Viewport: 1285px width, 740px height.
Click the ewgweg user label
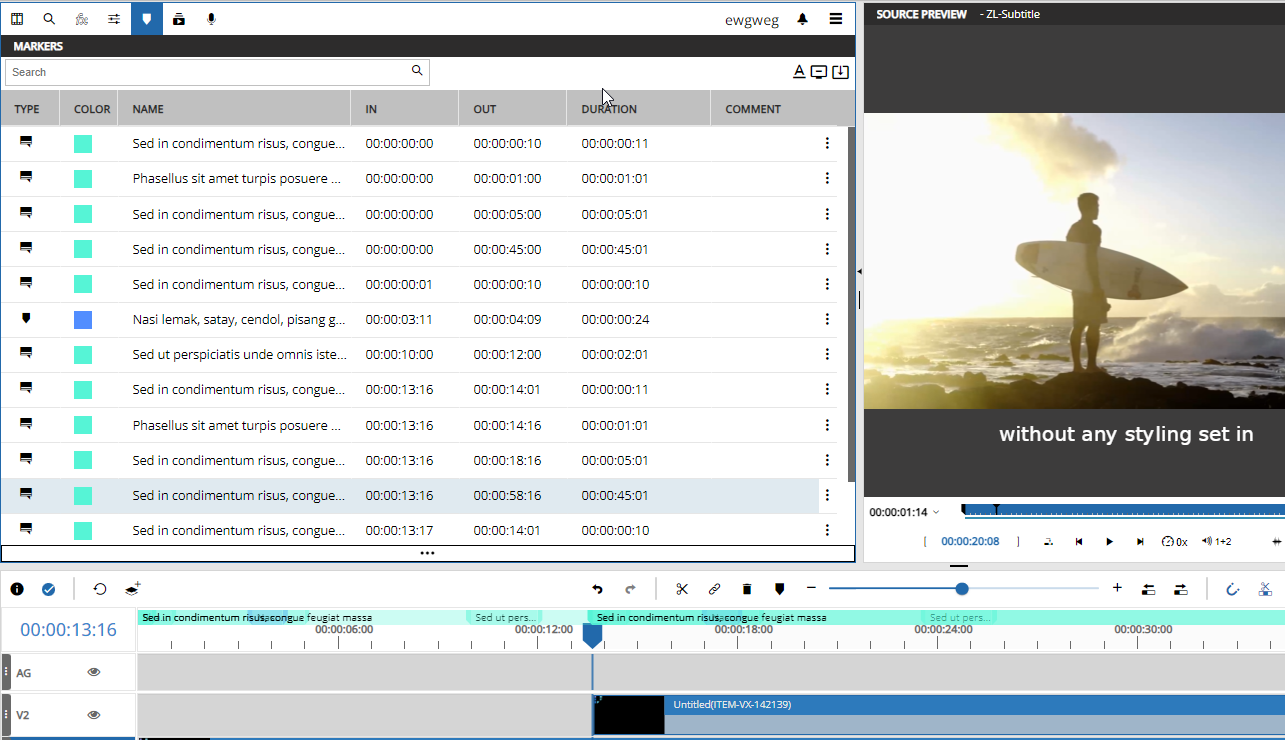[752, 19]
